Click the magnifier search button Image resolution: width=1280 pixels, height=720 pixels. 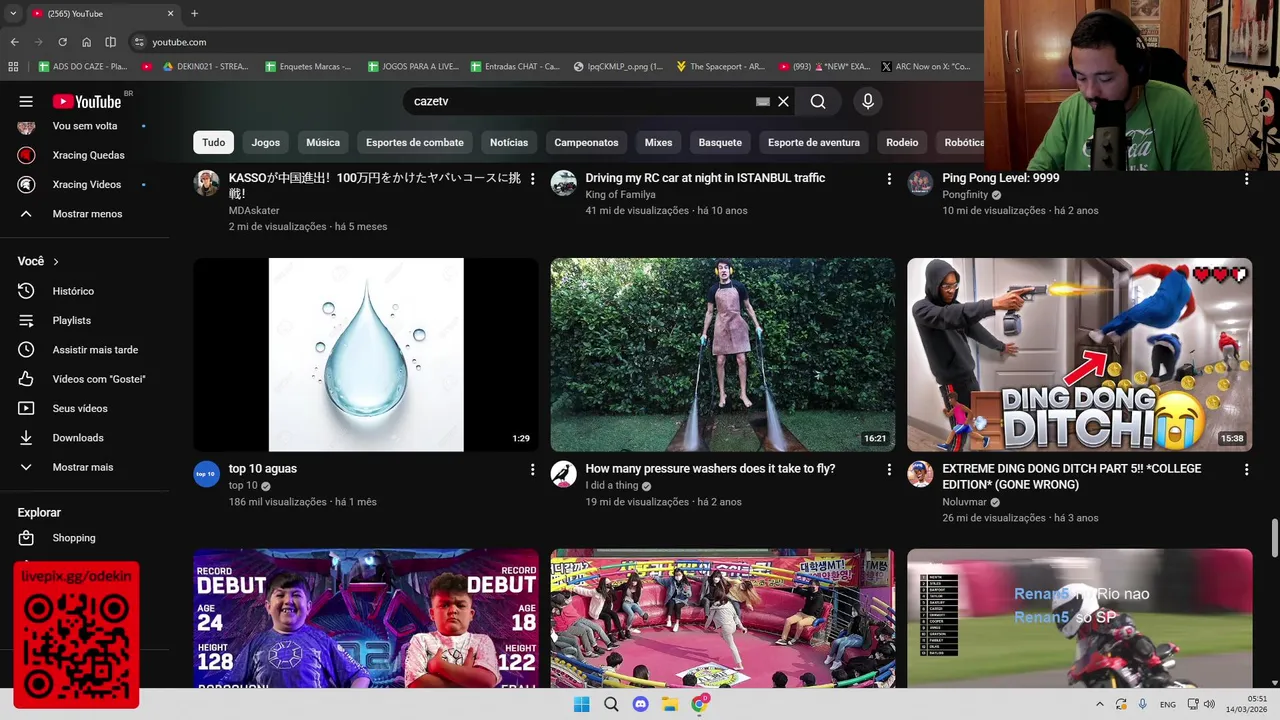[818, 101]
